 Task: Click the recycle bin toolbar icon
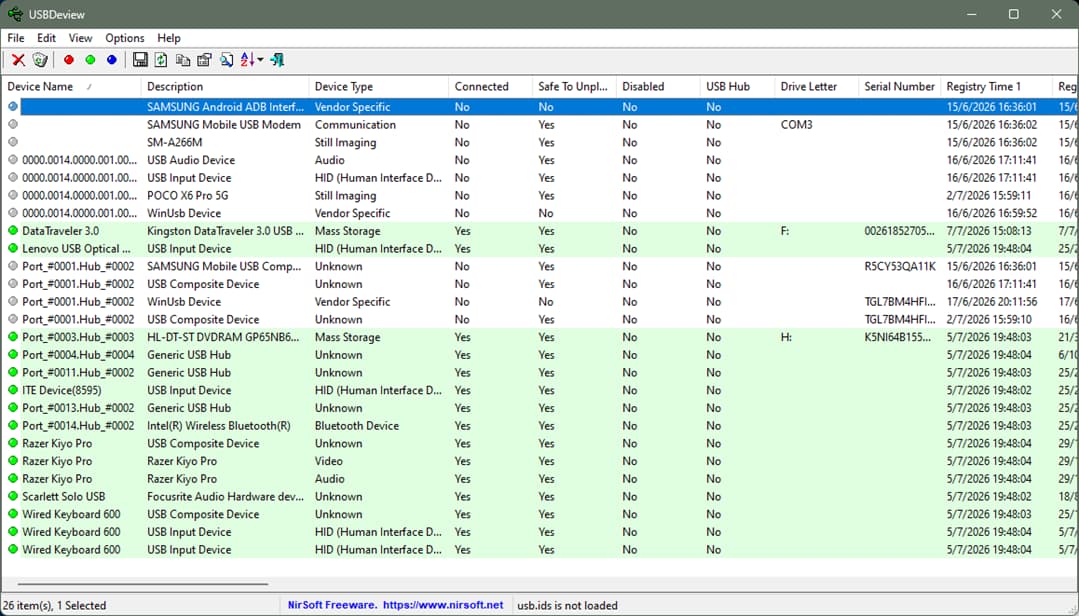point(40,60)
